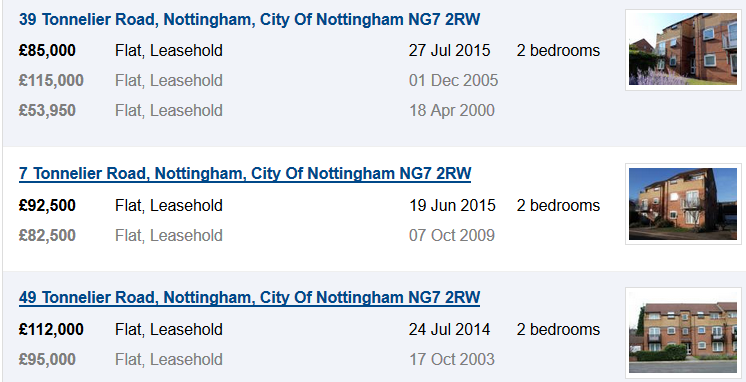Click the 24 Jul 2014 sale date
Viewport: 746px width, 382px height.
coord(450,330)
